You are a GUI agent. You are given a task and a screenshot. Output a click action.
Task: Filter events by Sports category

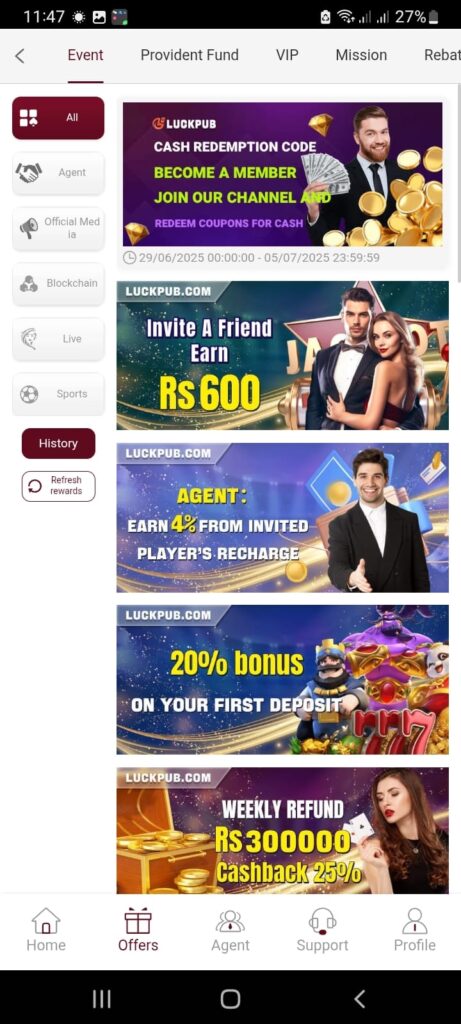pyautogui.click(x=58, y=394)
